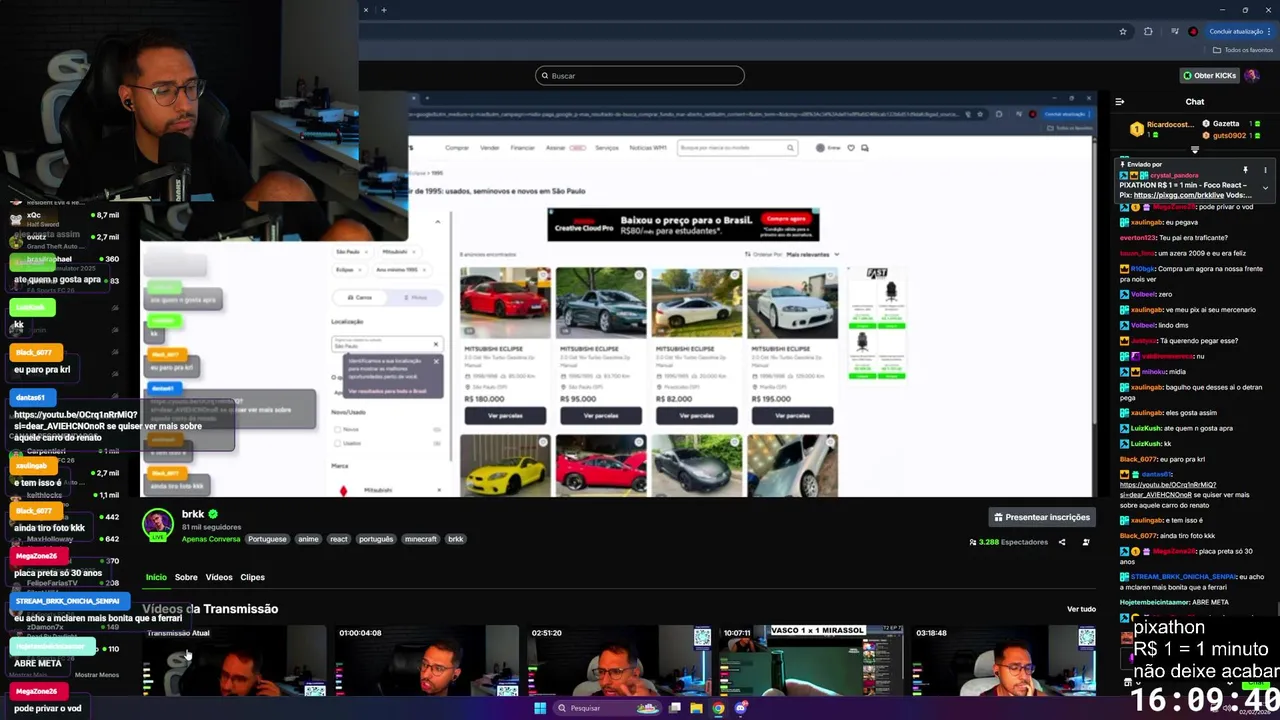Click the Kick search box Buscar

coord(640,75)
